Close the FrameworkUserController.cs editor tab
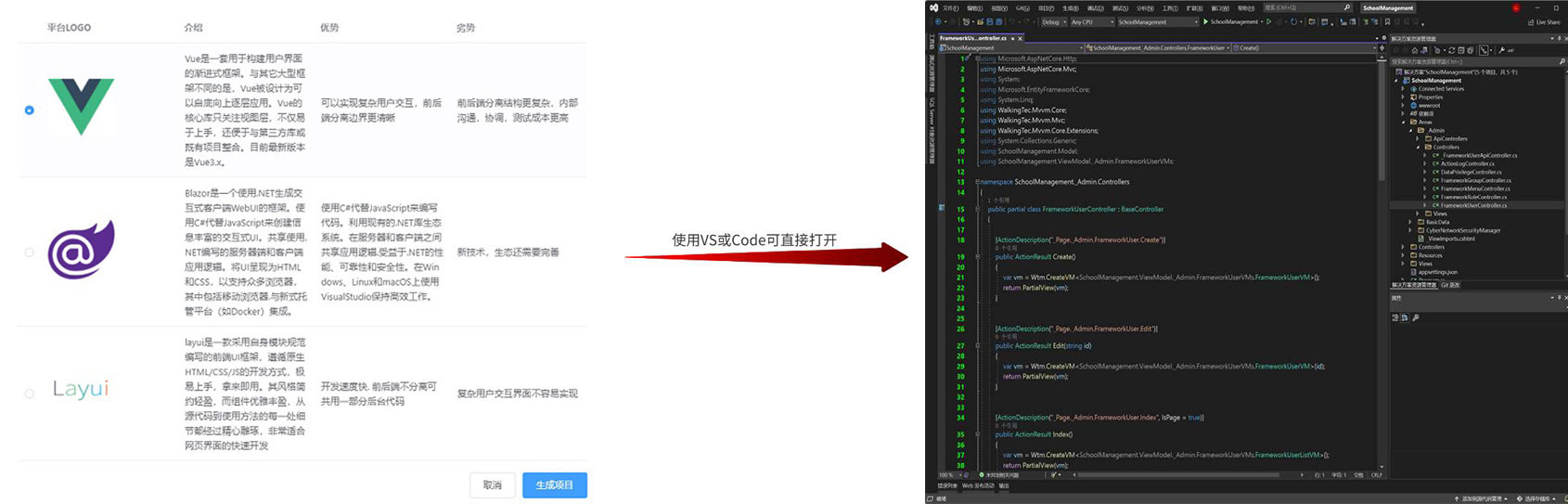 [1021, 38]
